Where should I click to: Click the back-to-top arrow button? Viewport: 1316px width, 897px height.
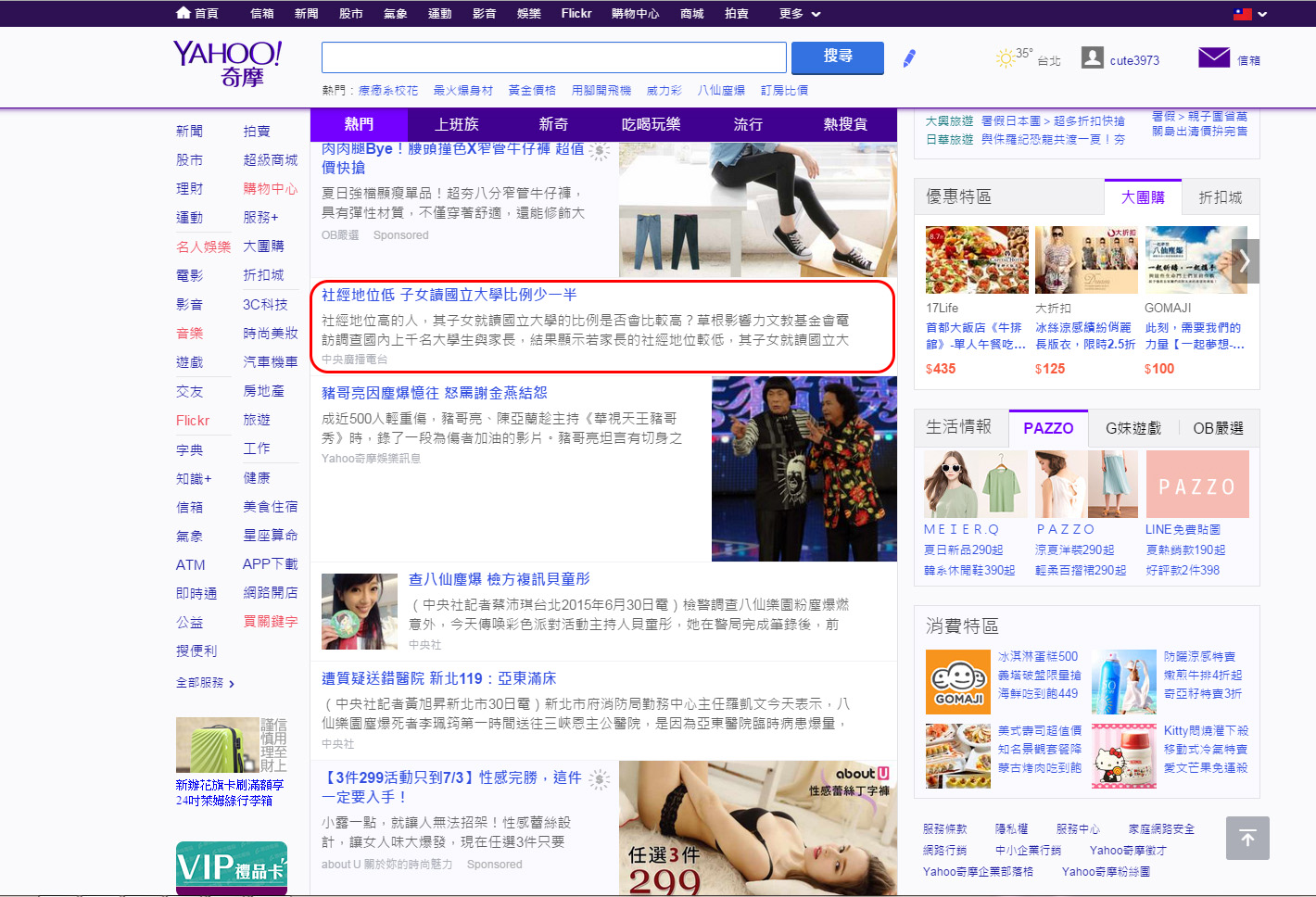1246,839
